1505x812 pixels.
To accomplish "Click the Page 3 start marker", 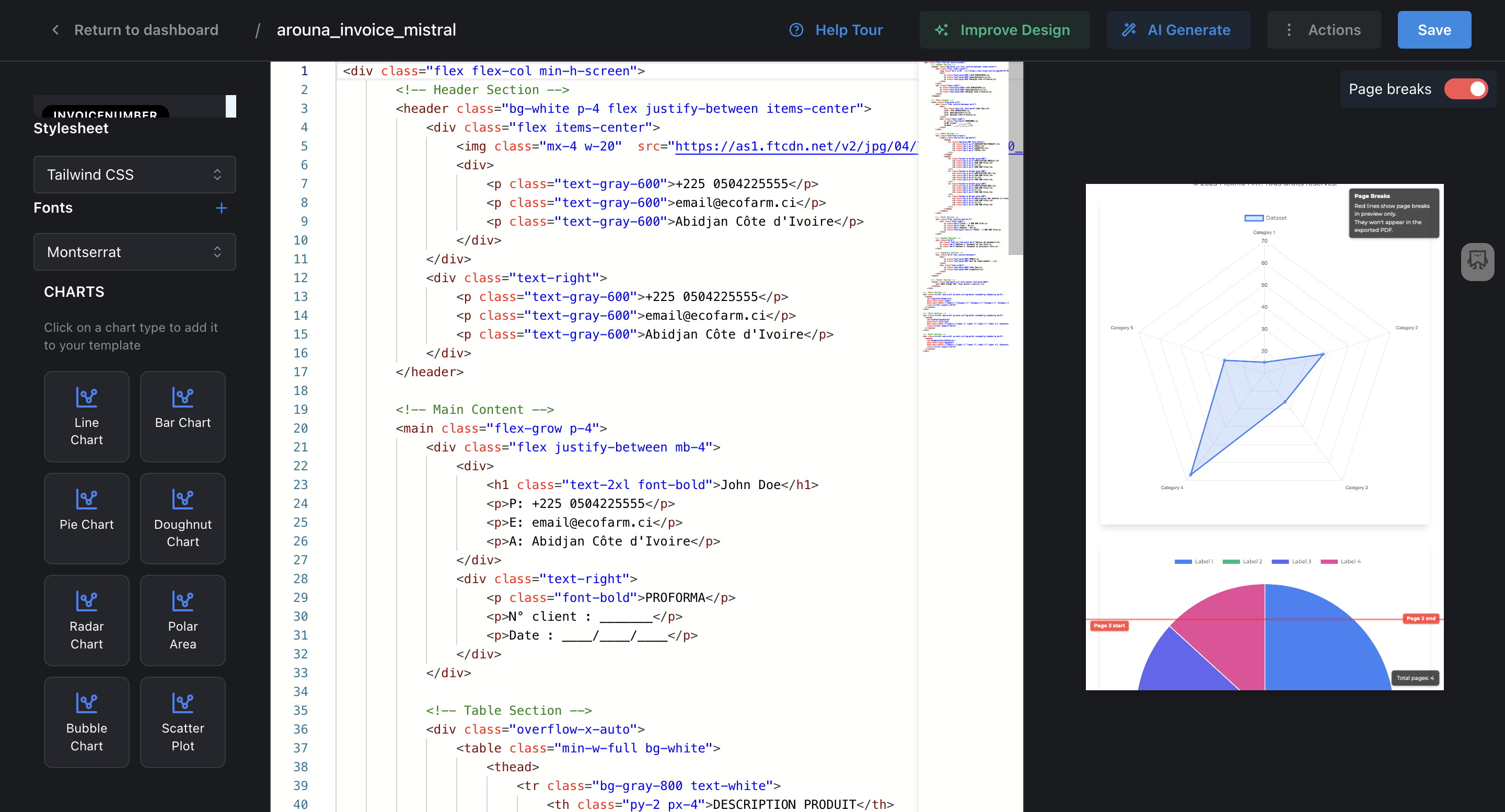I will coord(1109,625).
